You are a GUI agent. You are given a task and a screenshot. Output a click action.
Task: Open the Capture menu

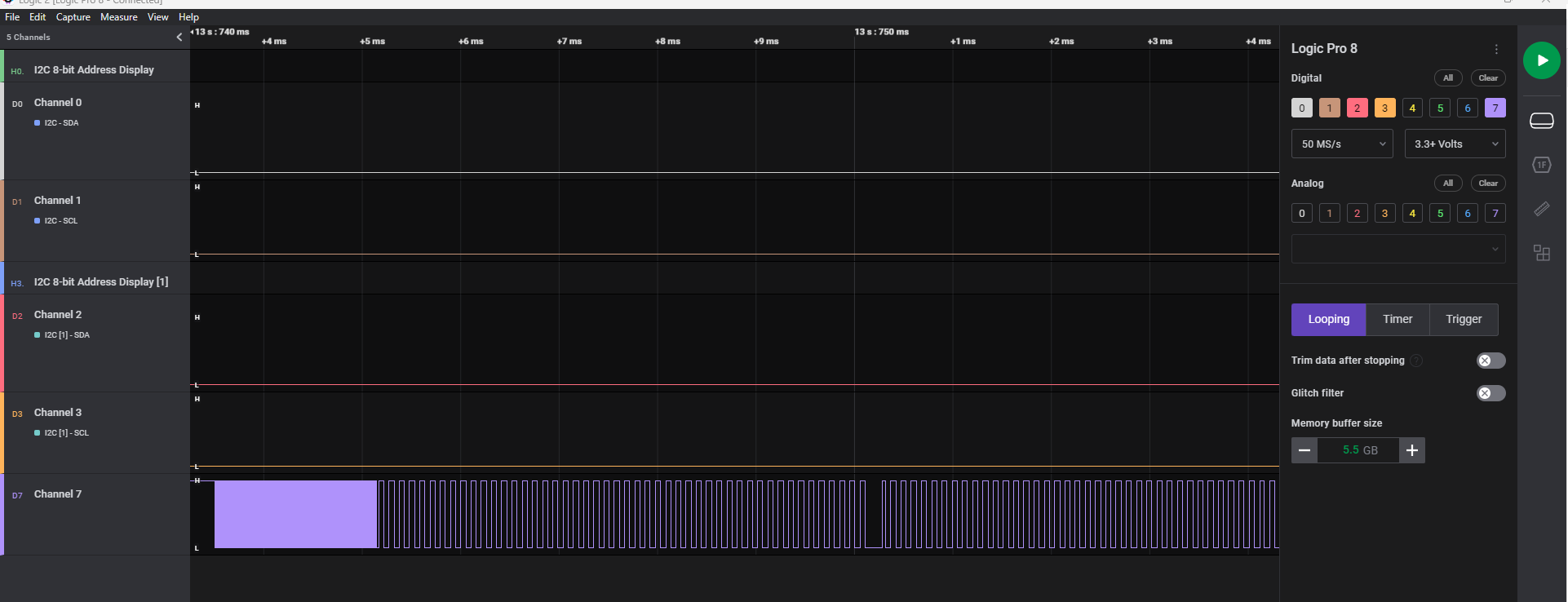pos(73,17)
